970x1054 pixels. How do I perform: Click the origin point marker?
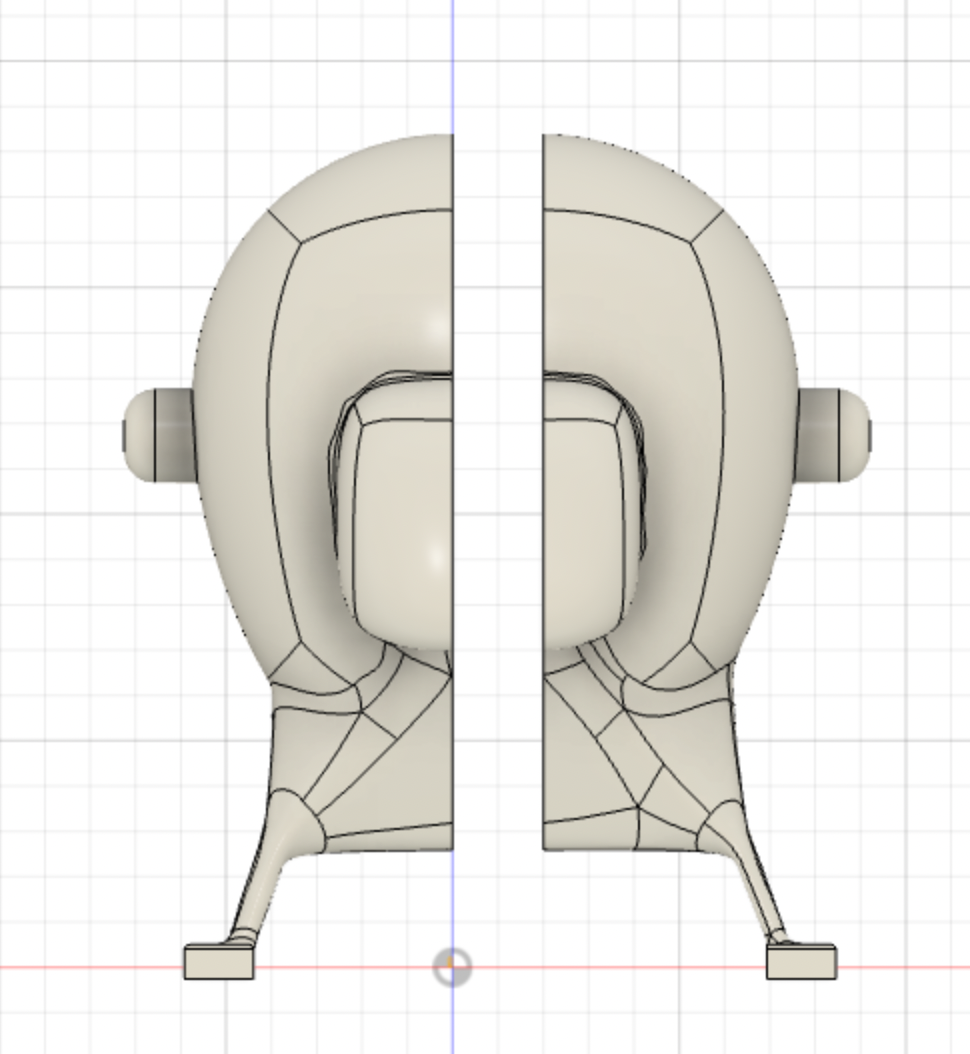(451, 966)
